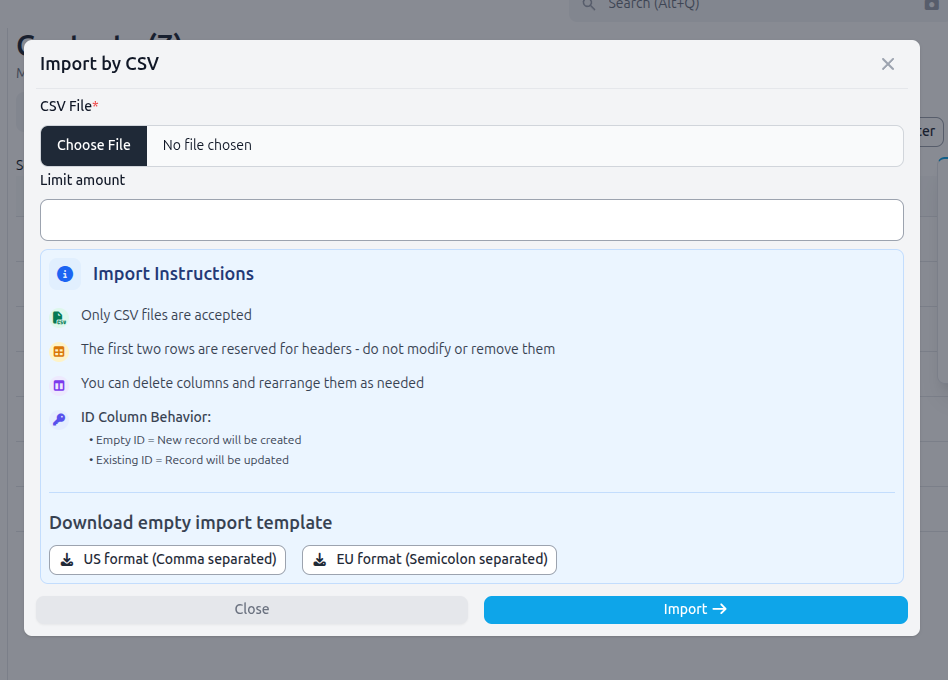Download the EU format semicolon separated template
This screenshot has height=680, width=948.
point(429,559)
